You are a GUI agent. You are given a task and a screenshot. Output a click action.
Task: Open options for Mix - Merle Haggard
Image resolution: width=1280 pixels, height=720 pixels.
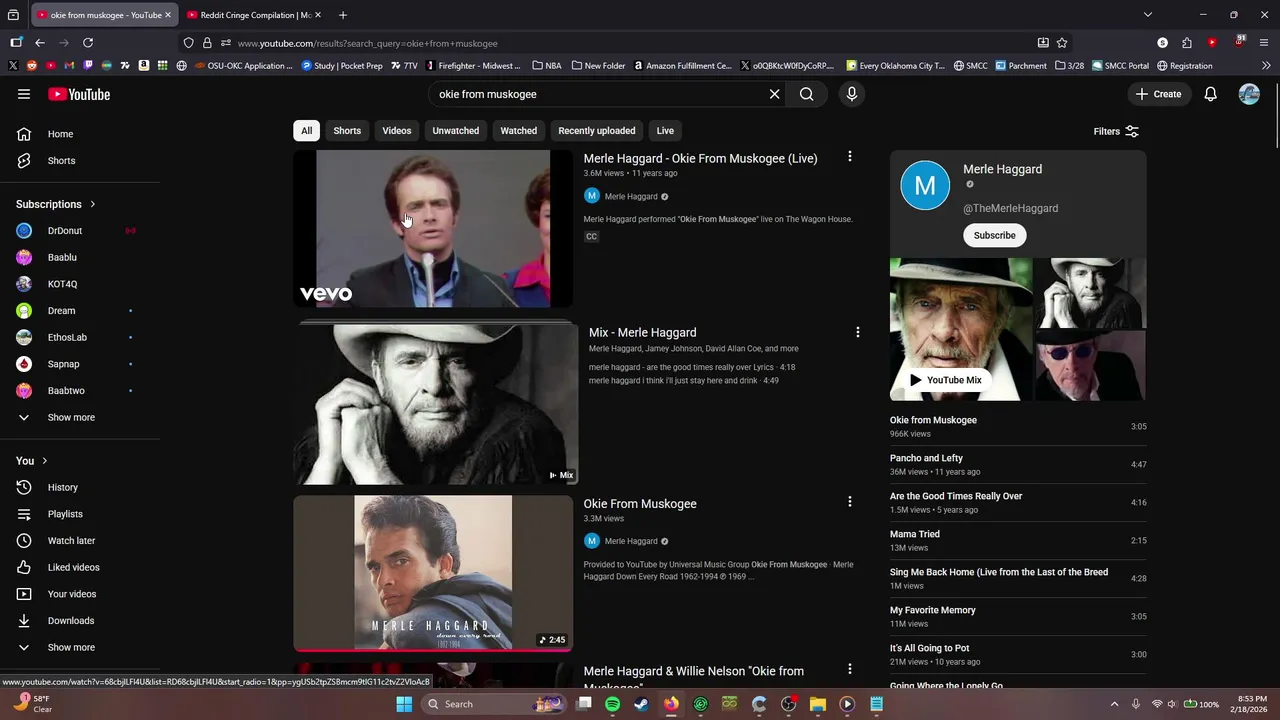click(857, 332)
